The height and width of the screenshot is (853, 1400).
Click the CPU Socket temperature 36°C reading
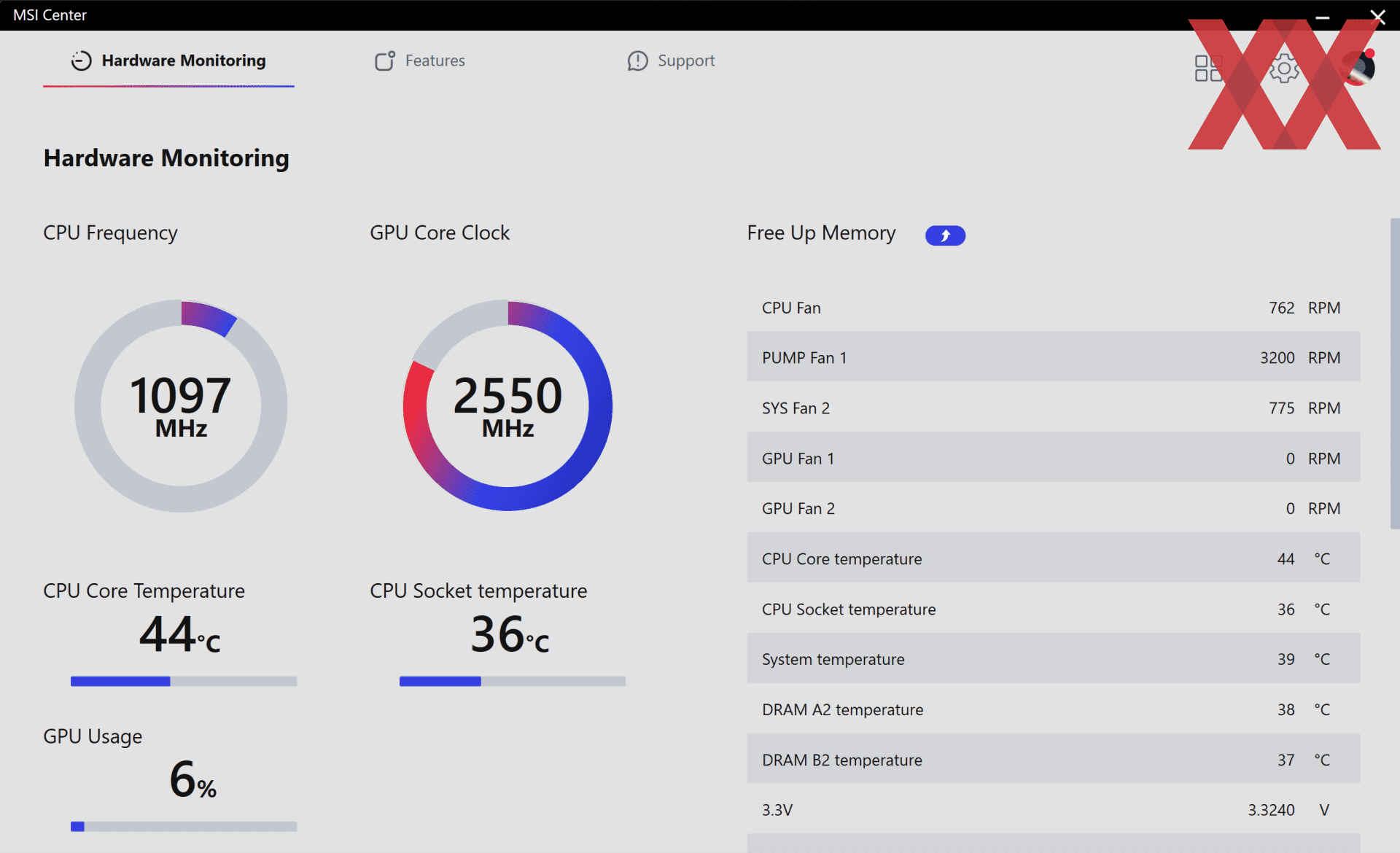pyautogui.click(x=510, y=634)
